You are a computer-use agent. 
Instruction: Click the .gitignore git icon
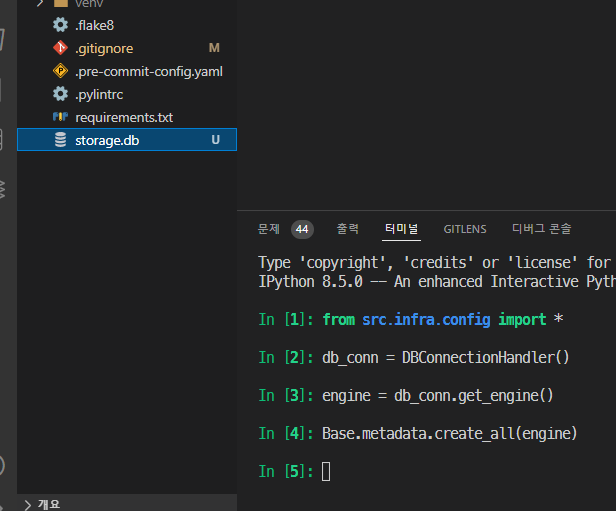(x=60, y=48)
